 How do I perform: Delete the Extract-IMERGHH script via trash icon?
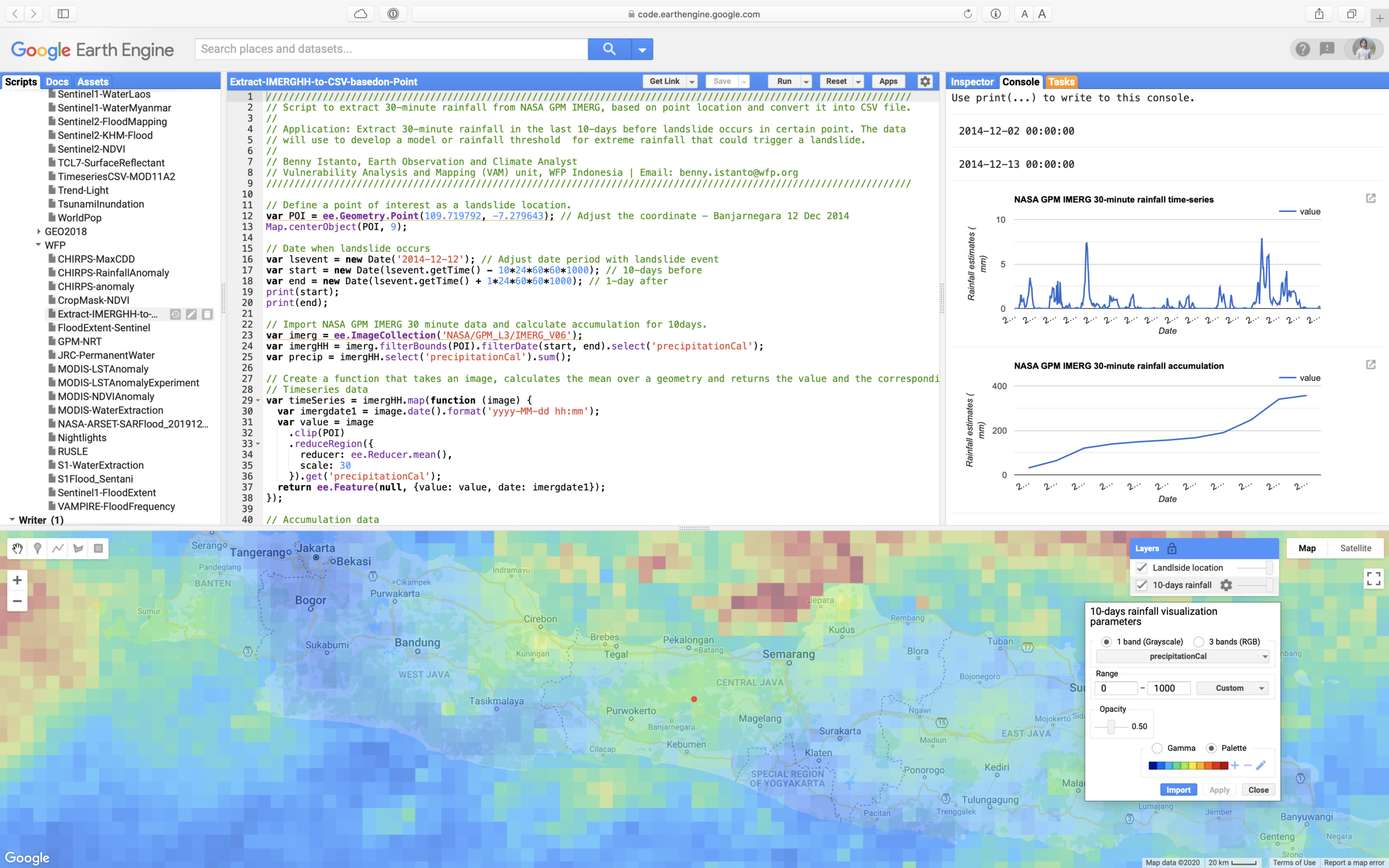pyautogui.click(x=206, y=314)
